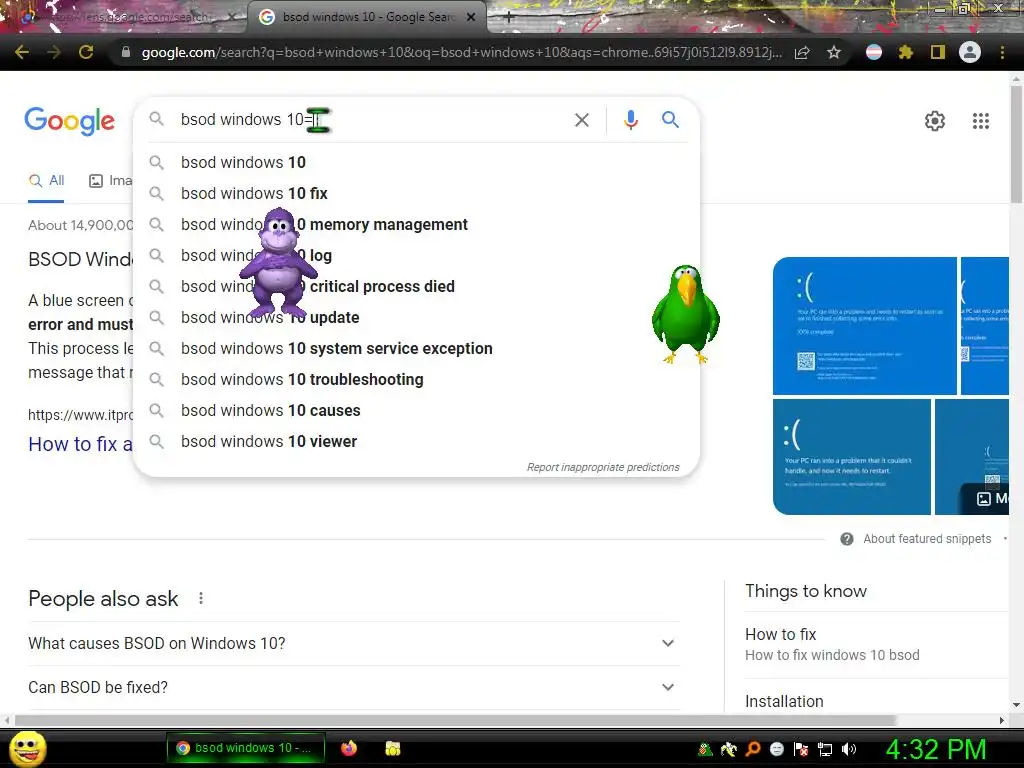The image size is (1024, 768).
Task: Open People also ask three-dot options
Action: [x=200, y=598]
